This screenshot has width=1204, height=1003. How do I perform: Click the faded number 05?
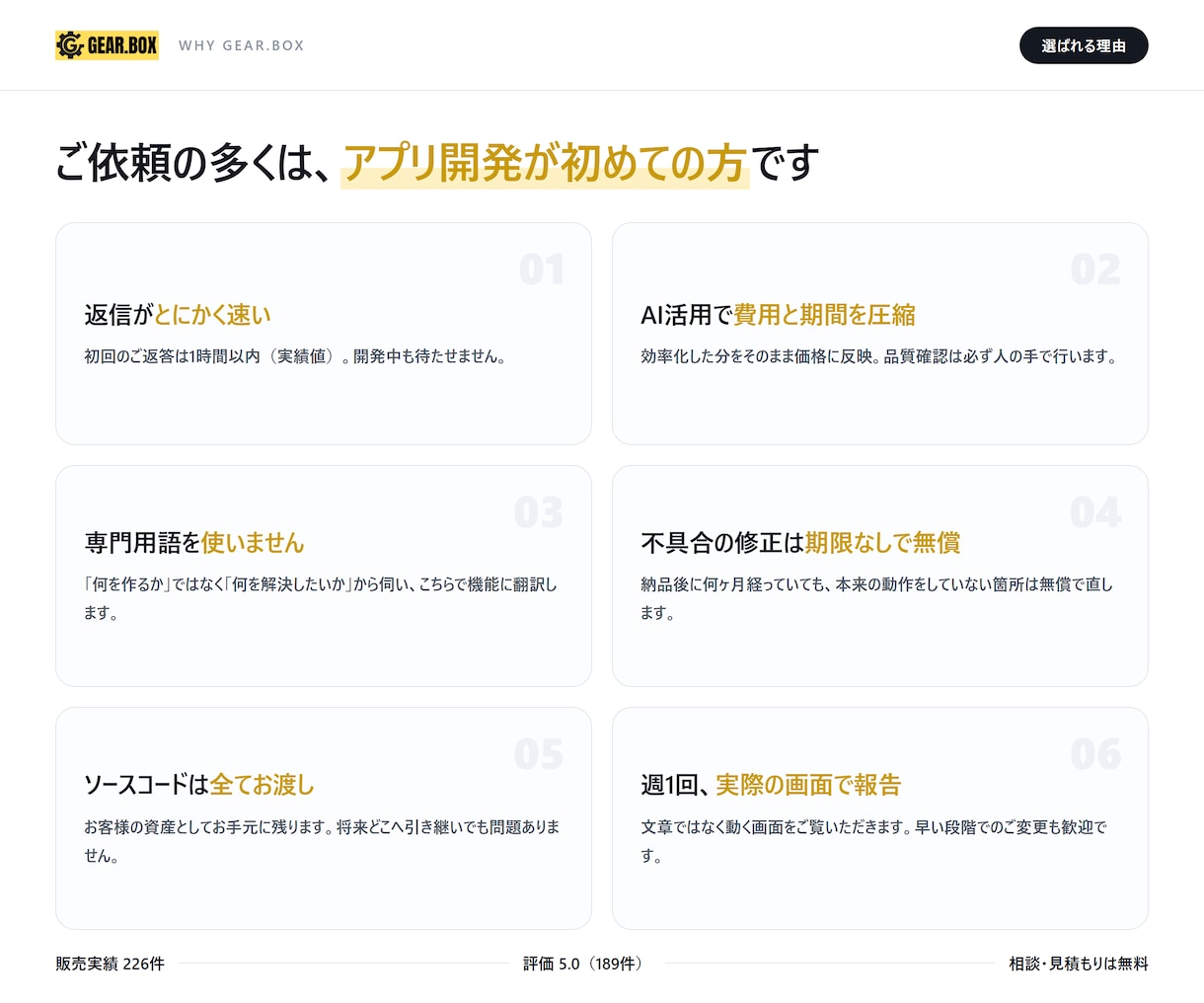pos(539,755)
